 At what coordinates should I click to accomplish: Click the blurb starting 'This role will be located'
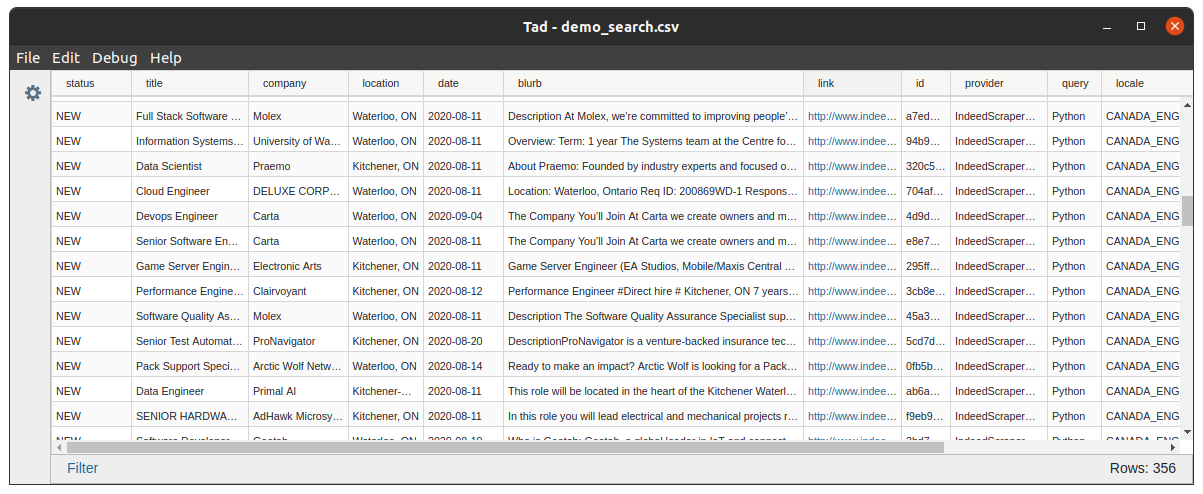point(654,391)
